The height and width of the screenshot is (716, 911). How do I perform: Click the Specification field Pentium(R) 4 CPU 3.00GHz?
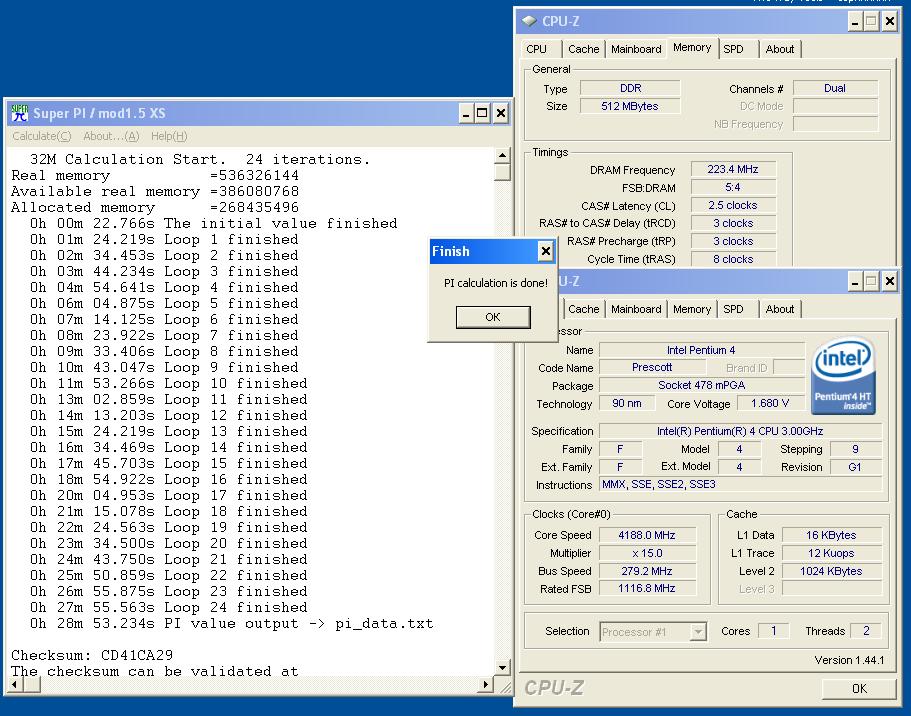740,431
